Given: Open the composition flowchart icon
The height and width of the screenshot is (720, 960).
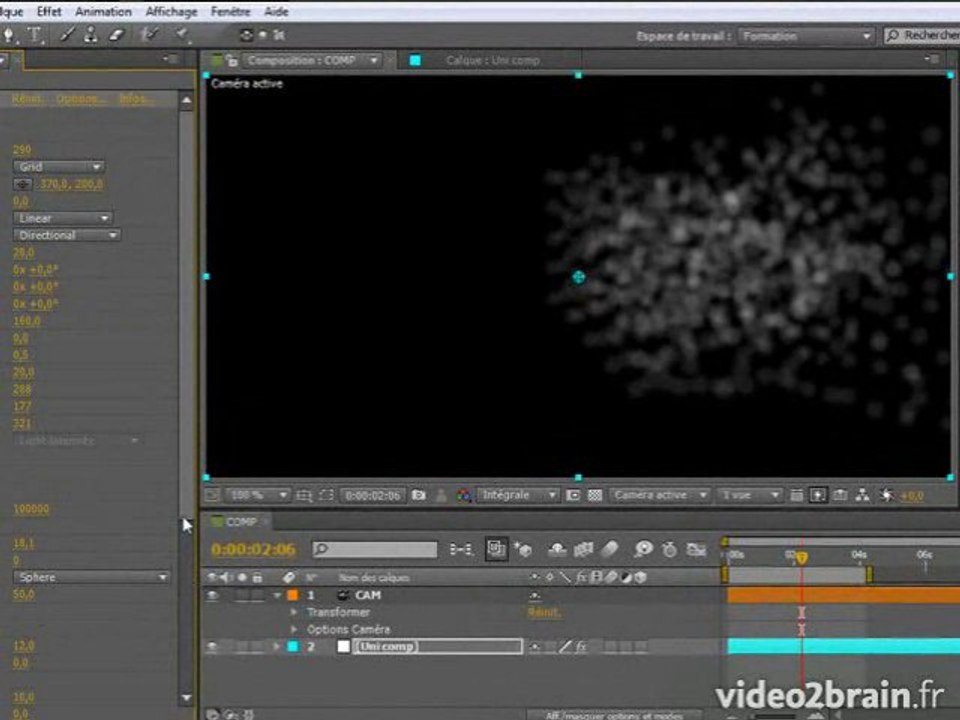Looking at the screenshot, I should coord(863,495).
